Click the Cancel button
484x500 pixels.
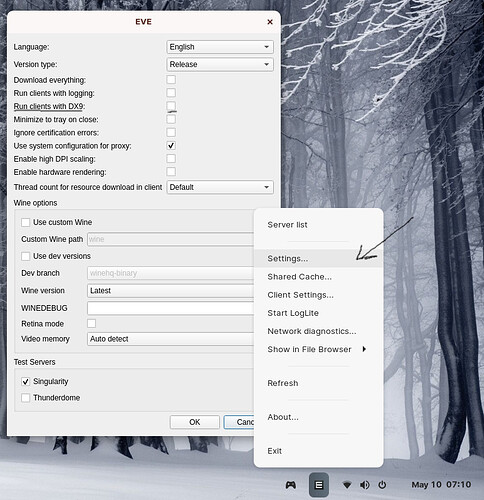(239, 422)
